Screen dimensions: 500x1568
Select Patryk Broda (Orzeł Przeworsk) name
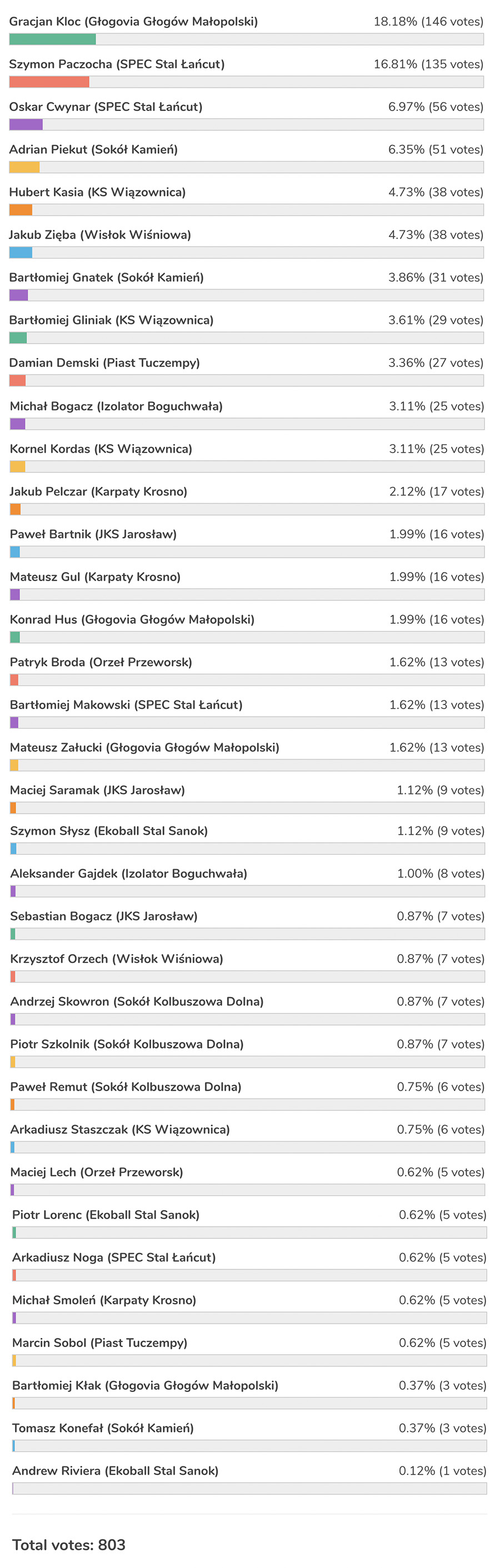[101, 662]
